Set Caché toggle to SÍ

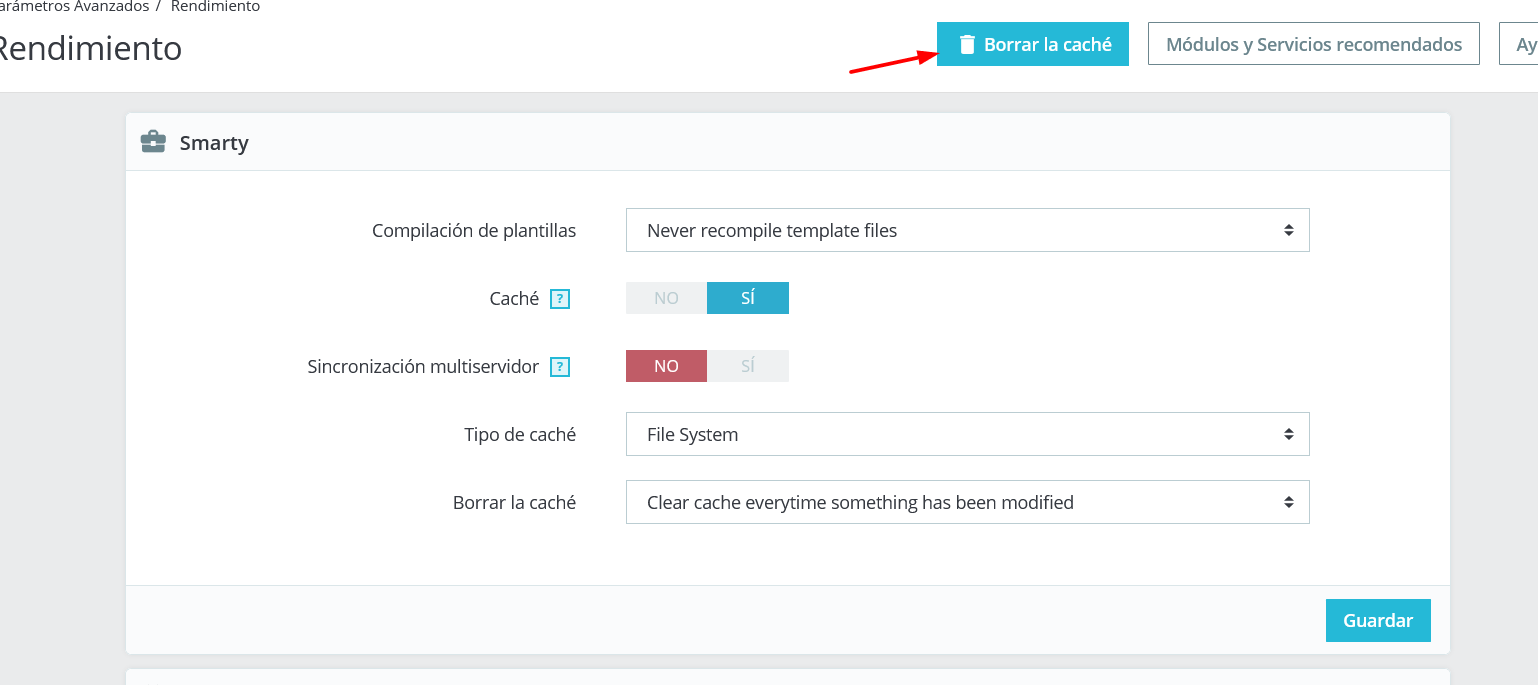(748, 298)
